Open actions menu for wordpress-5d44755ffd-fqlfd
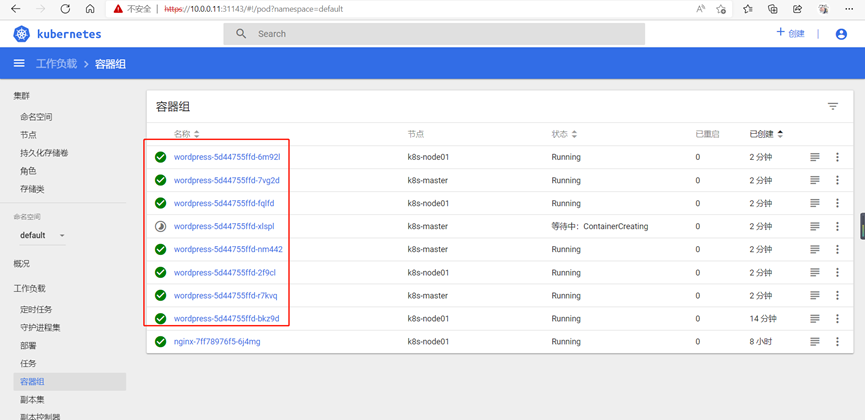 [x=837, y=203]
